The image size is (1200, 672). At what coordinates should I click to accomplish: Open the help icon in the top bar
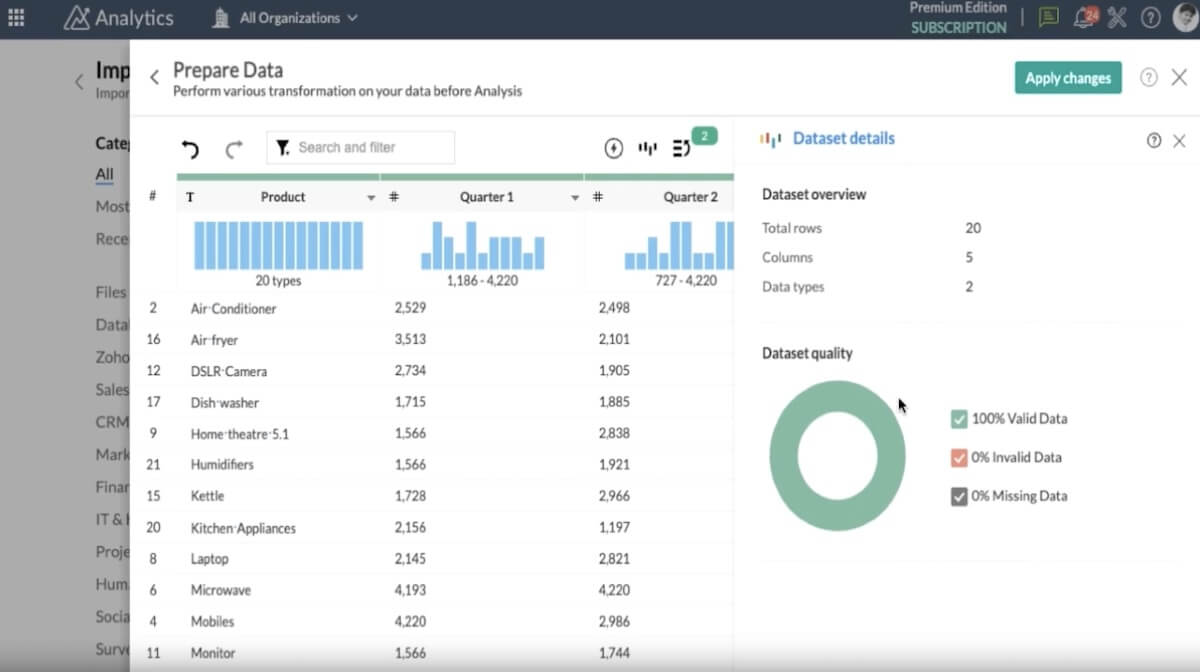click(1150, 18)
